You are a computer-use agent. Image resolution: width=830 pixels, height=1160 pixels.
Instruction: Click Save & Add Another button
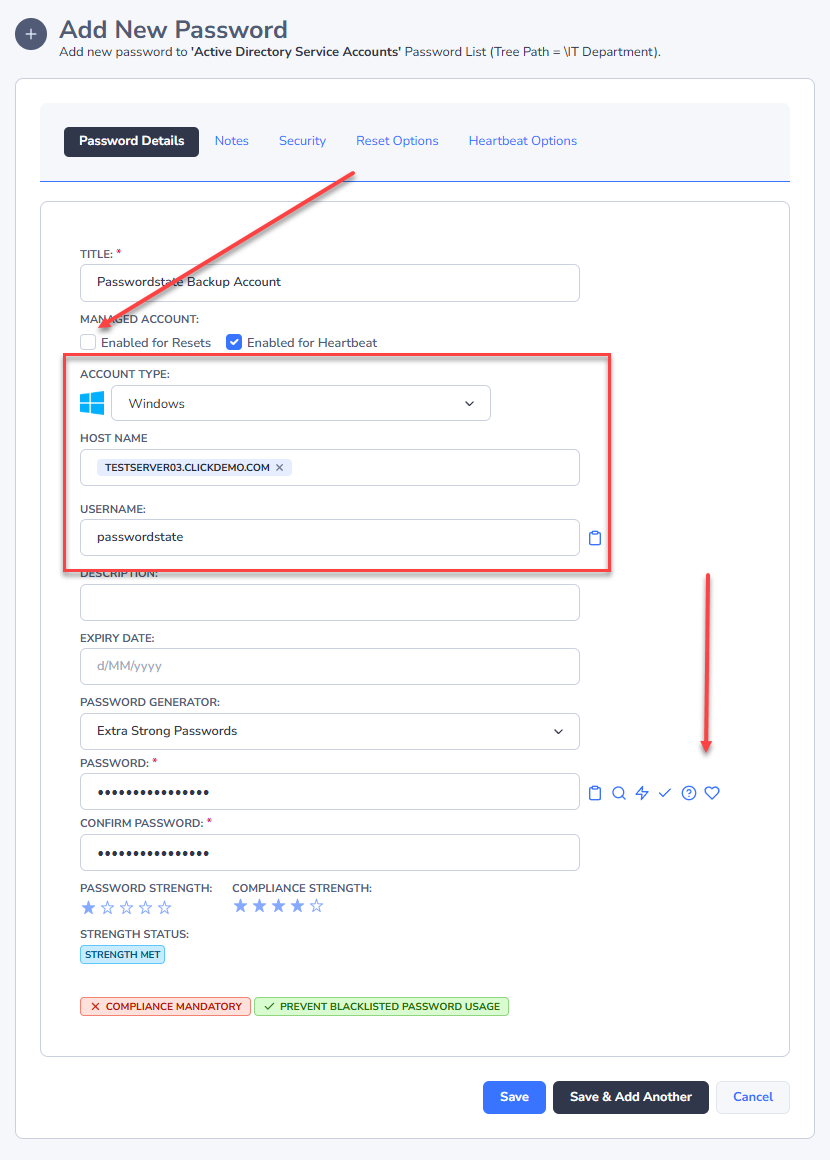[x=630, y=1097]
